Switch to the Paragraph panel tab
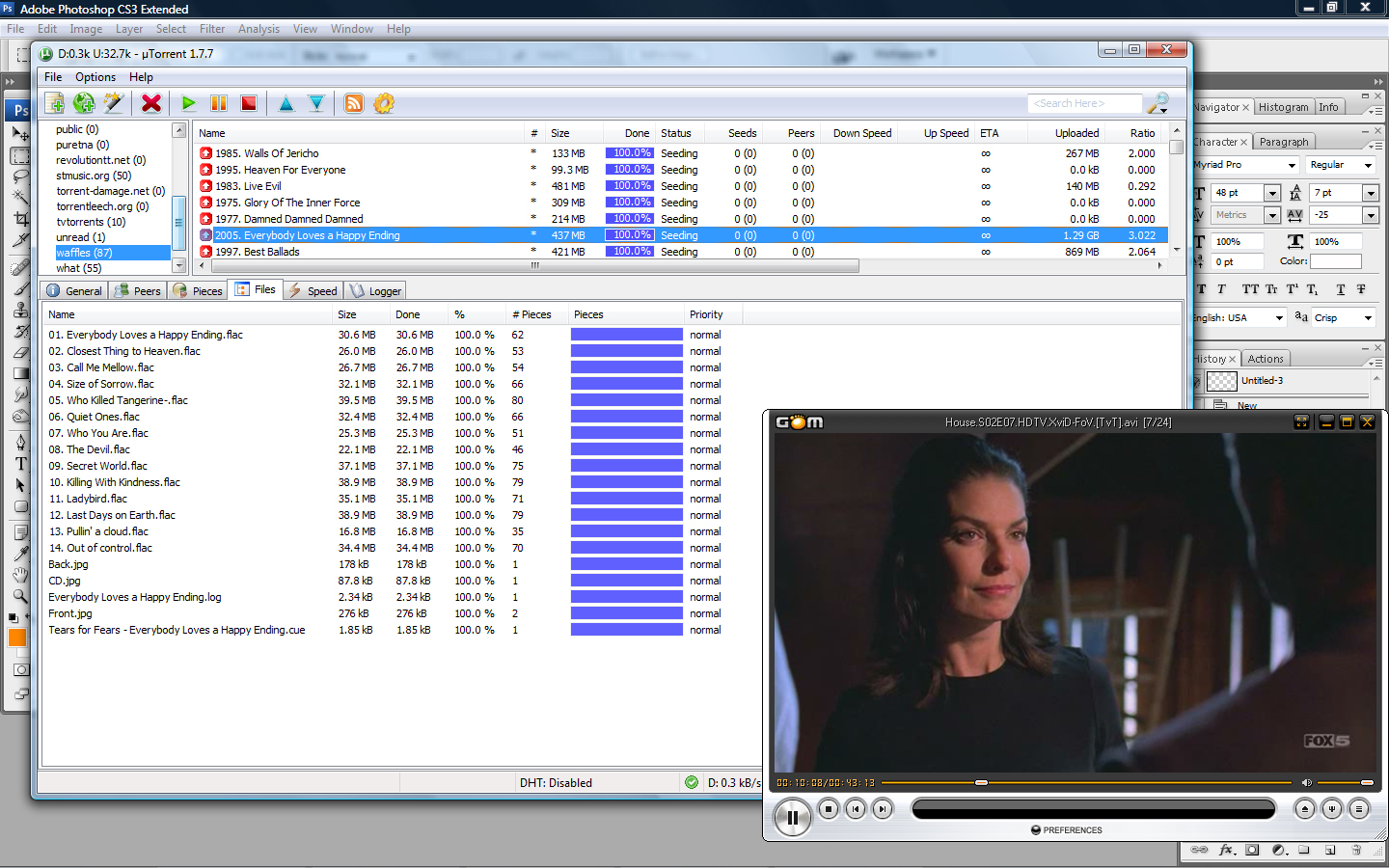 pos(1284,142)
